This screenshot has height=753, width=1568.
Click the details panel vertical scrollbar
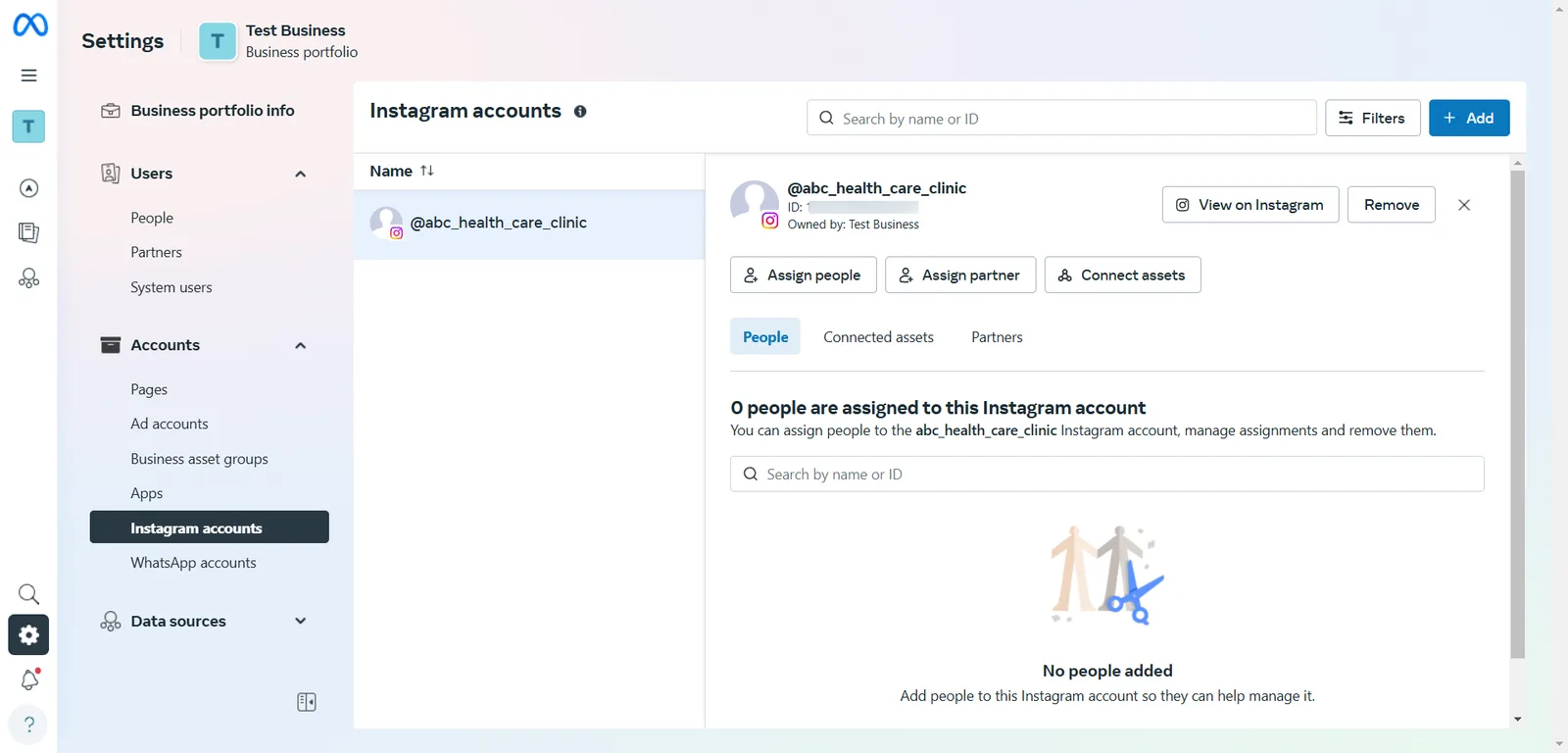1517,414
